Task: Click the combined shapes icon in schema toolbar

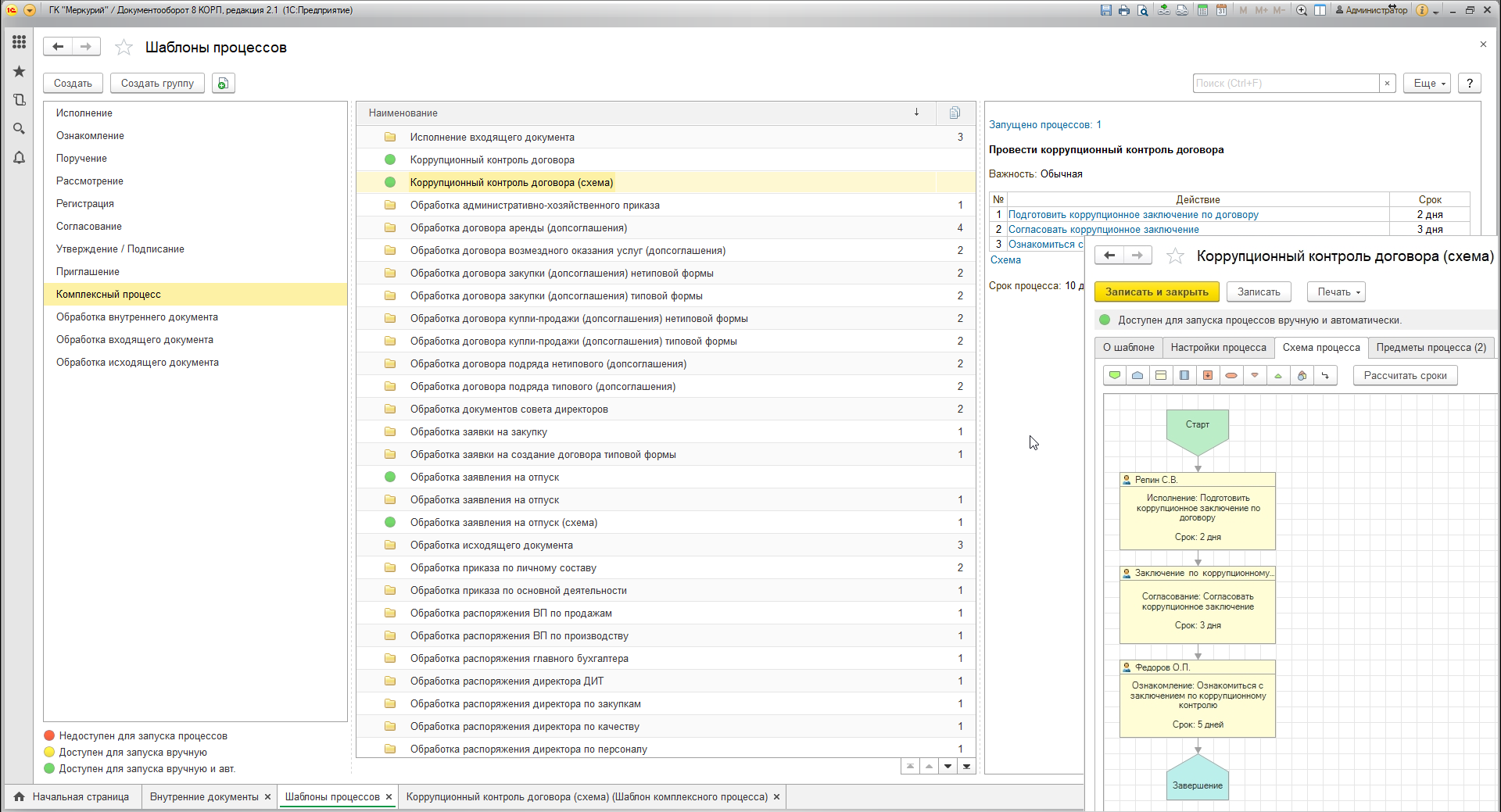Action: (1302, 376)
